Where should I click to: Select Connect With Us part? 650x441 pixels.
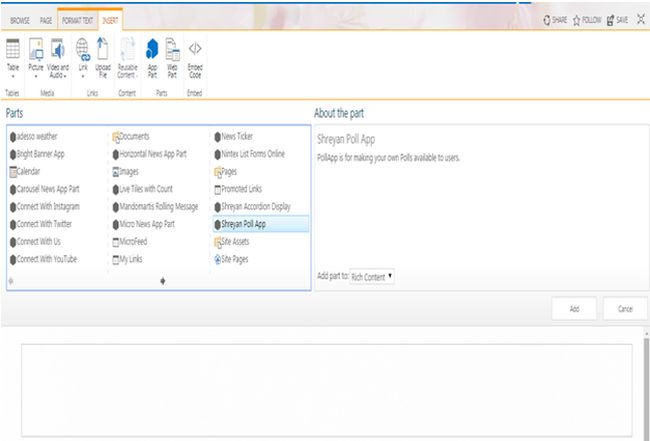point(35,242)
